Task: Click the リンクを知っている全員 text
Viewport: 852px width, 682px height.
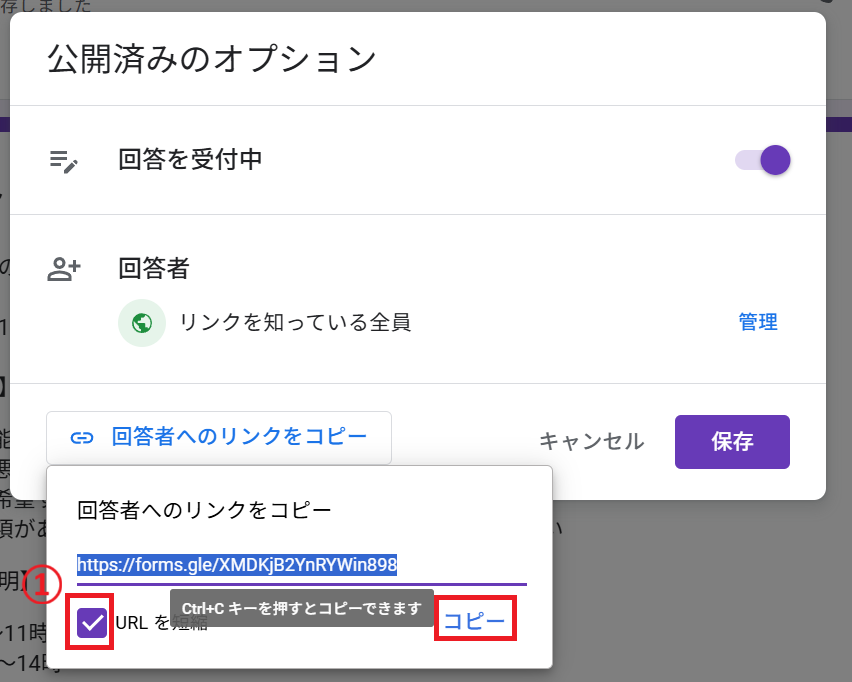Action: point(295,322)
